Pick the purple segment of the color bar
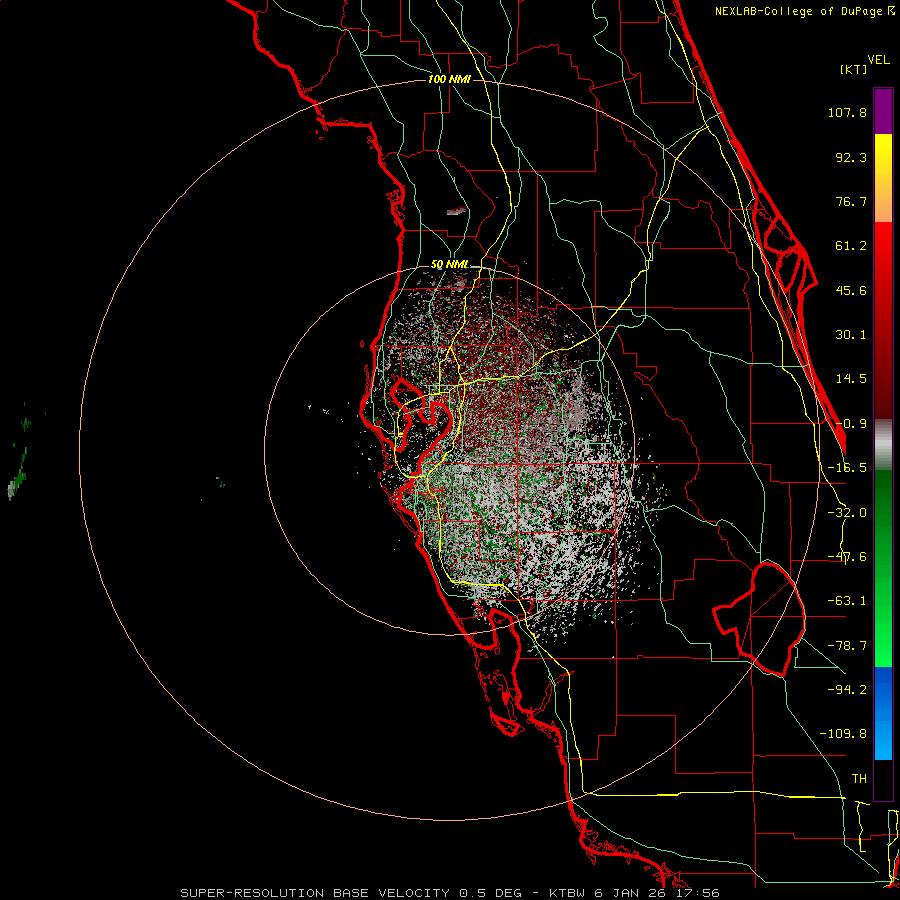The height and width of the screenshot is (900, 900). (x=883, y=111)
